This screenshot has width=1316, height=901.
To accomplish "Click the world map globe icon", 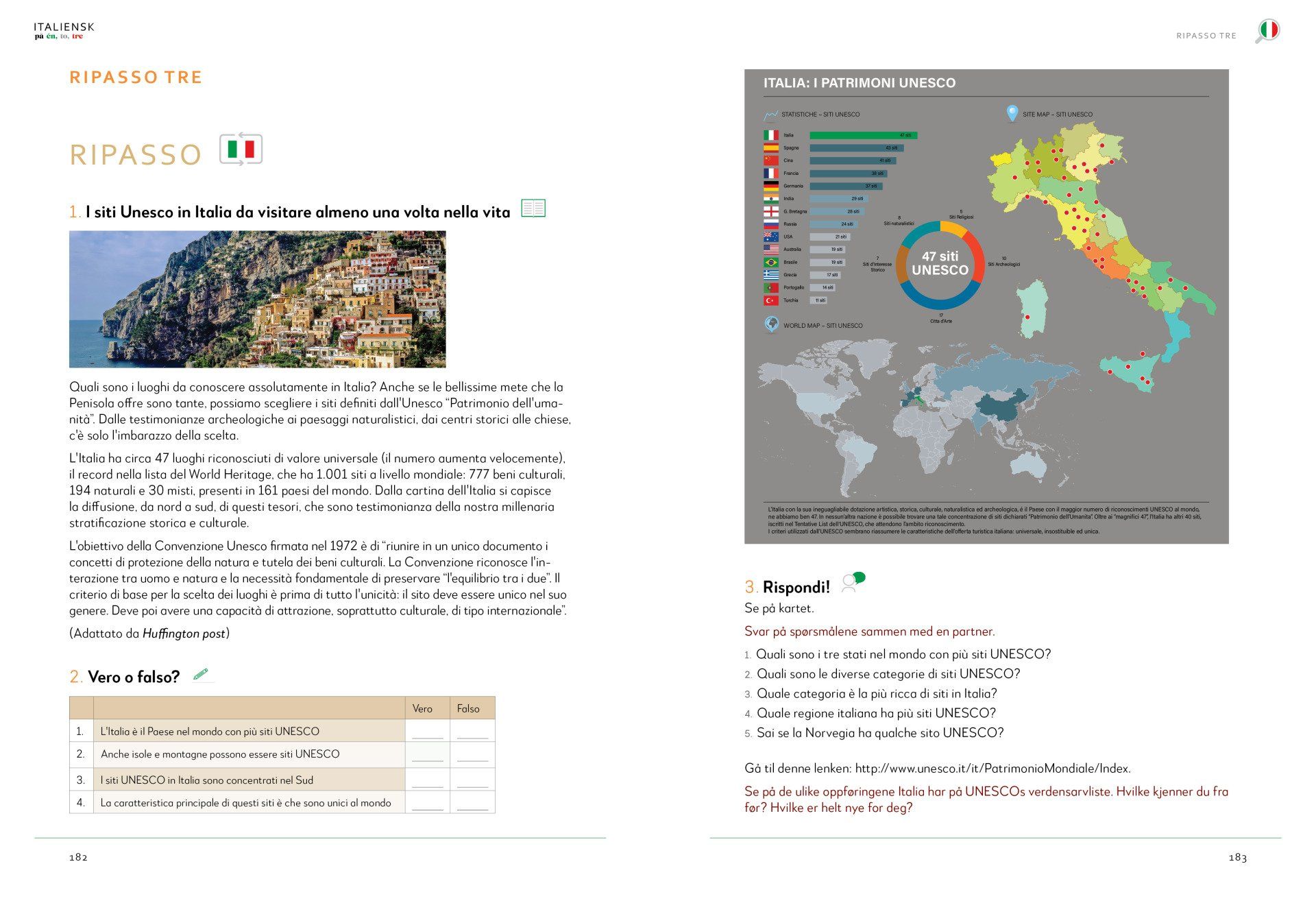I will coord(771,324).
